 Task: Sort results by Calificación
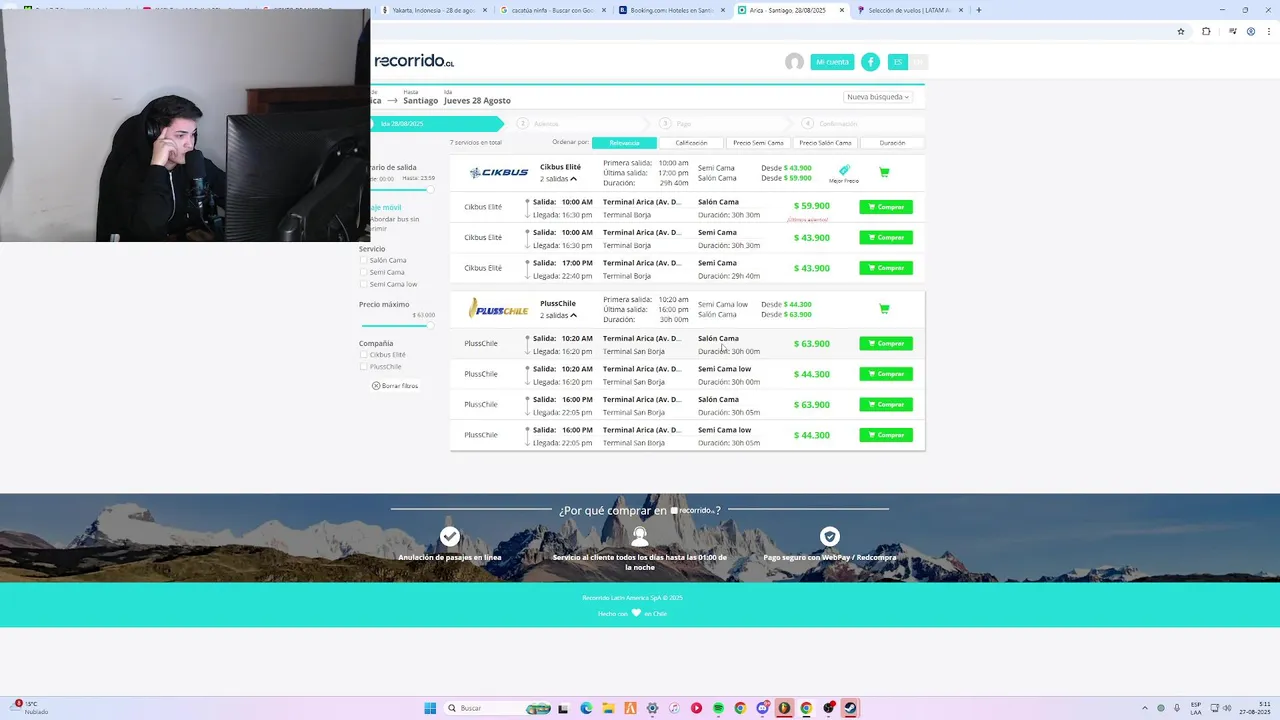(691, 143)
